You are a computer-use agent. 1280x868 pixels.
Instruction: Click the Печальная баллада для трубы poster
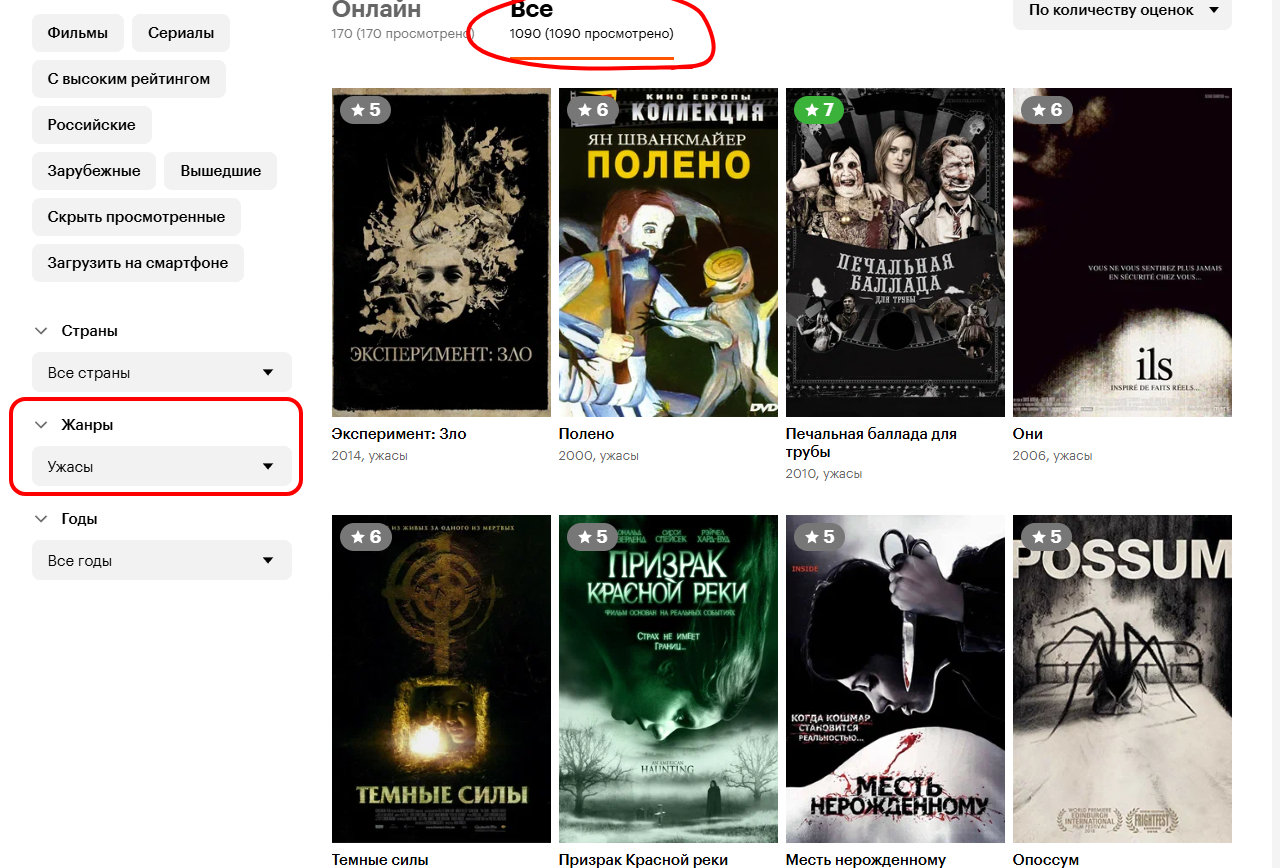coord(895,252)
